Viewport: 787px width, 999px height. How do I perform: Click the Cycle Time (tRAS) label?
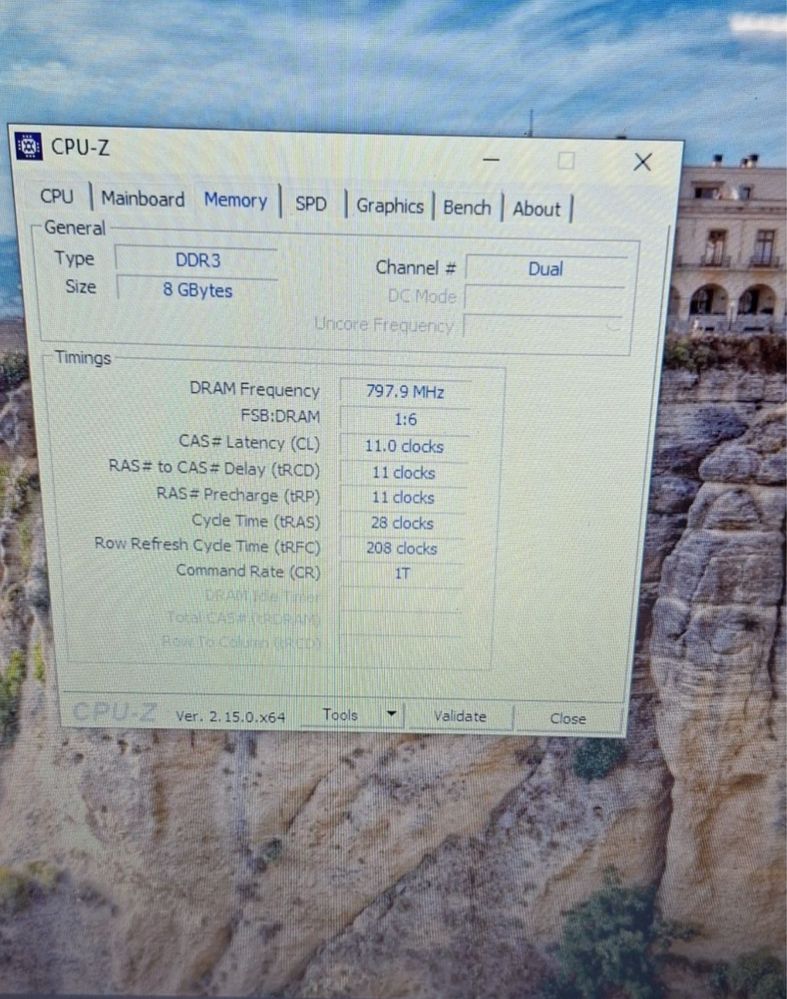(256, 521)
